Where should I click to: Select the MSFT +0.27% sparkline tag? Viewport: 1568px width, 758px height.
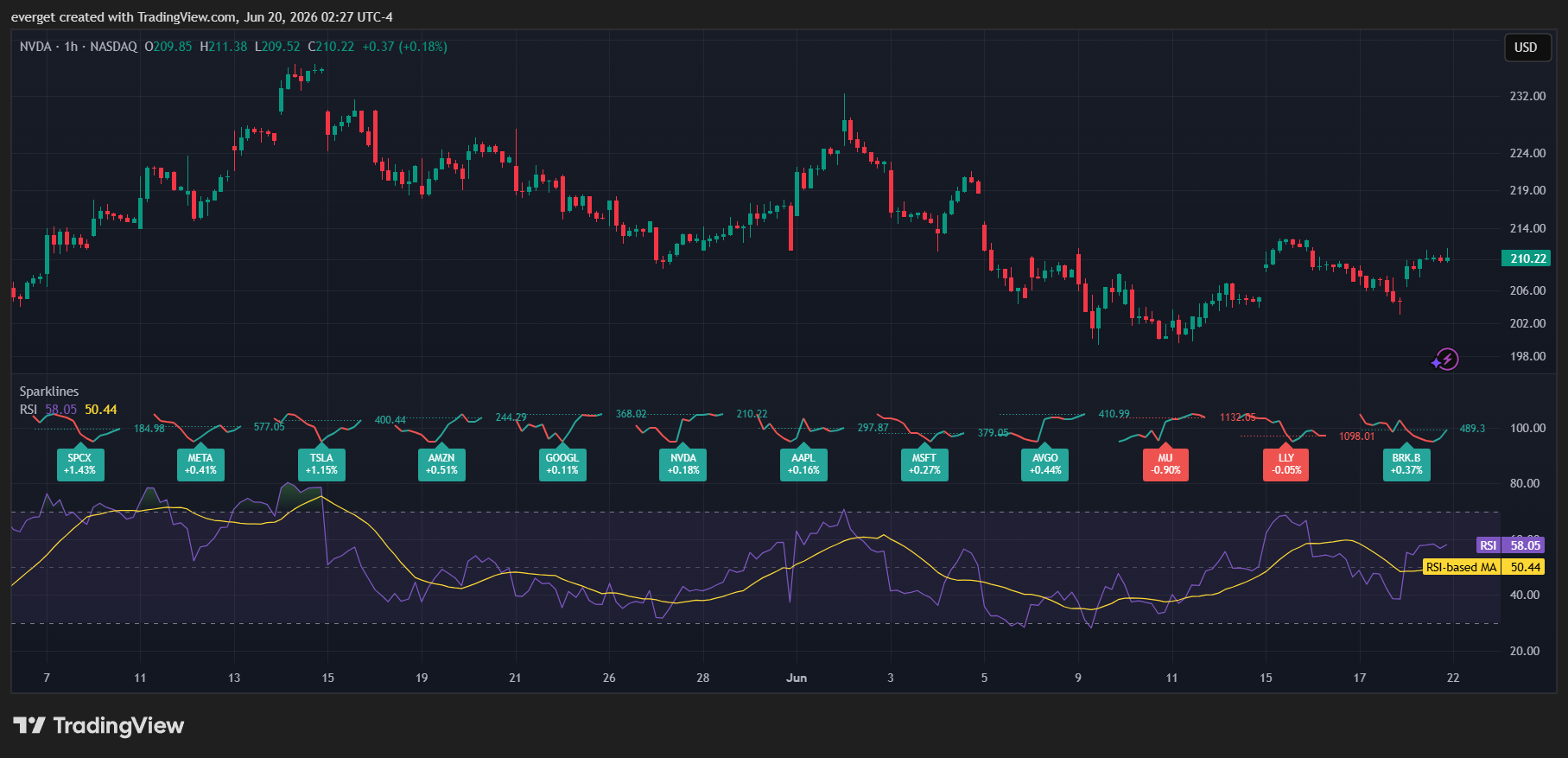(924, 464)
